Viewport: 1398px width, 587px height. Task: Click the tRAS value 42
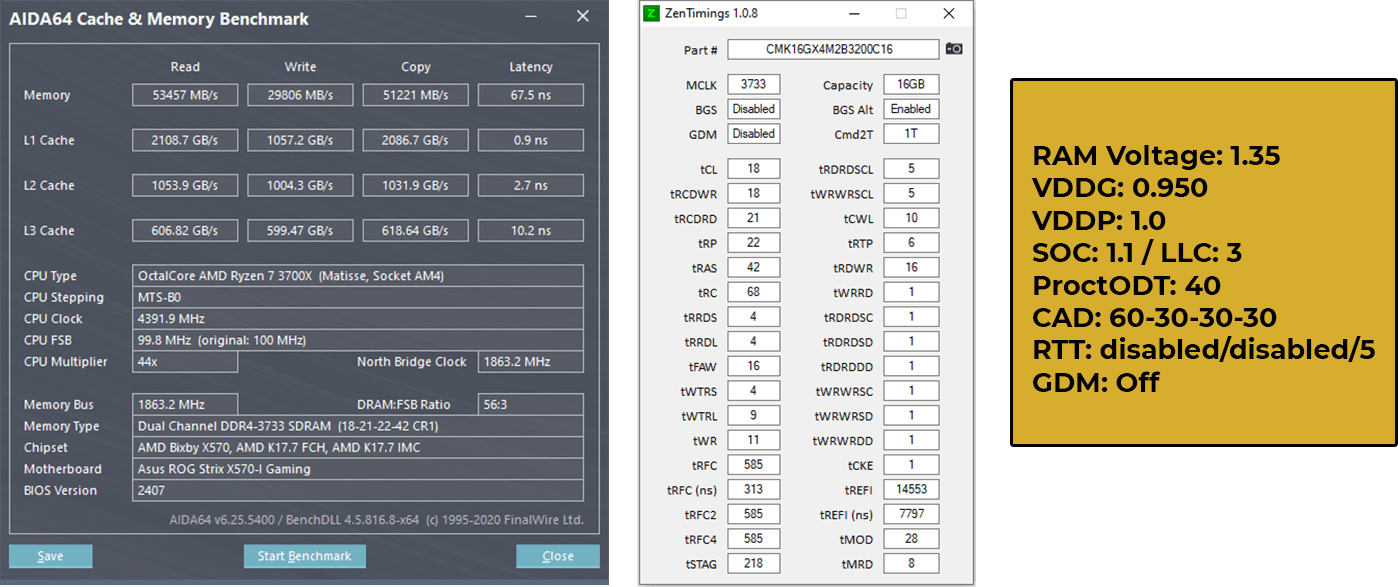[x=754, y=267]
